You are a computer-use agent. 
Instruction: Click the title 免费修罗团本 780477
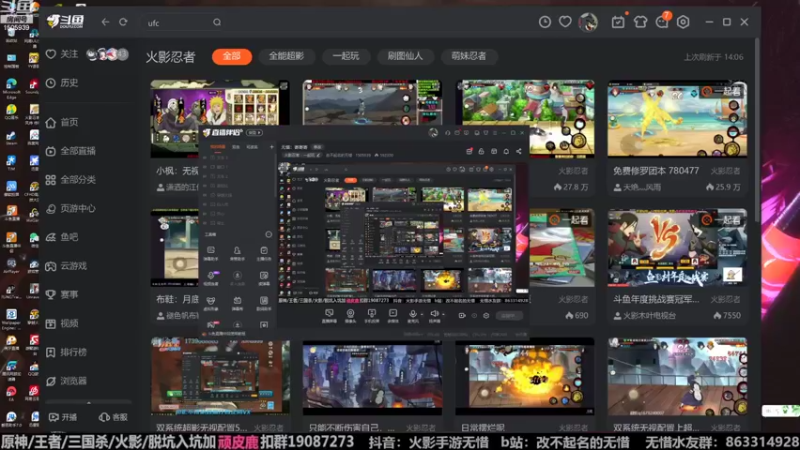point(656,171)
